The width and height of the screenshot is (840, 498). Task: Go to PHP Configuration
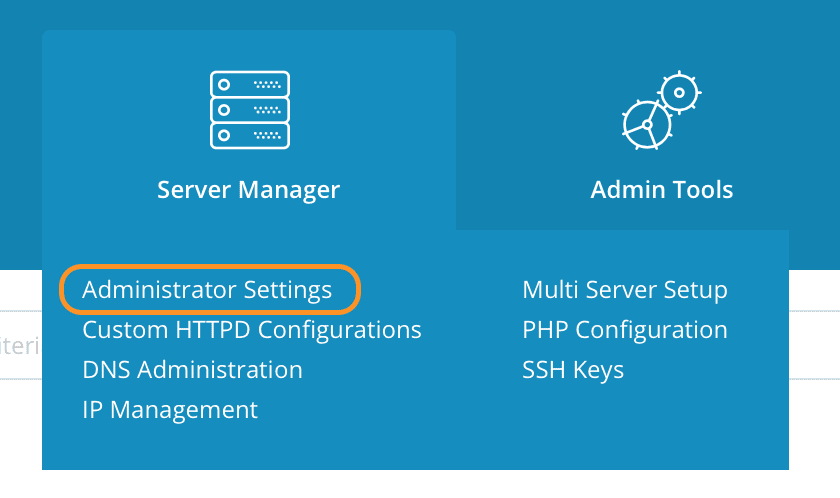tap(625, 330)
